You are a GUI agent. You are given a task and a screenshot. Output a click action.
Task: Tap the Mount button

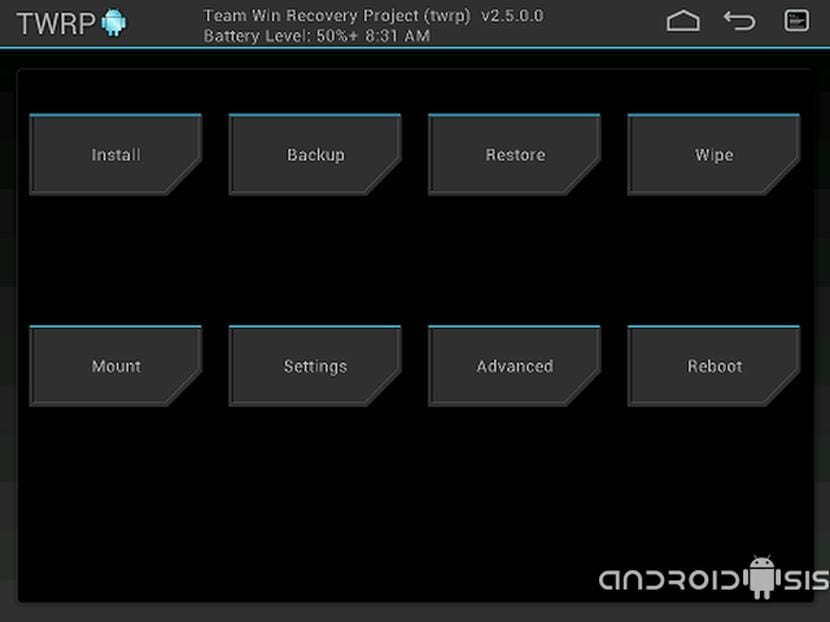point(116,366)
